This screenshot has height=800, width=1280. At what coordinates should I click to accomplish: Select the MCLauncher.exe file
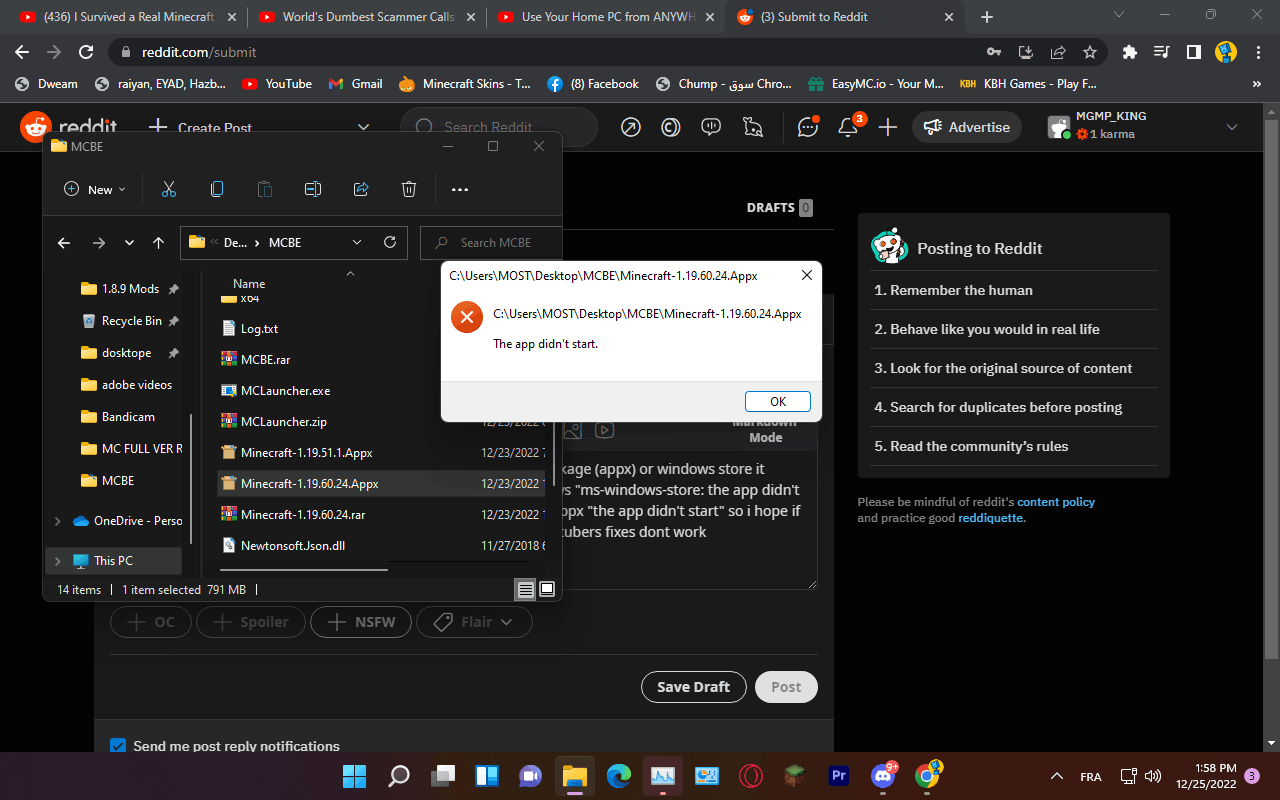pos(285,391)
